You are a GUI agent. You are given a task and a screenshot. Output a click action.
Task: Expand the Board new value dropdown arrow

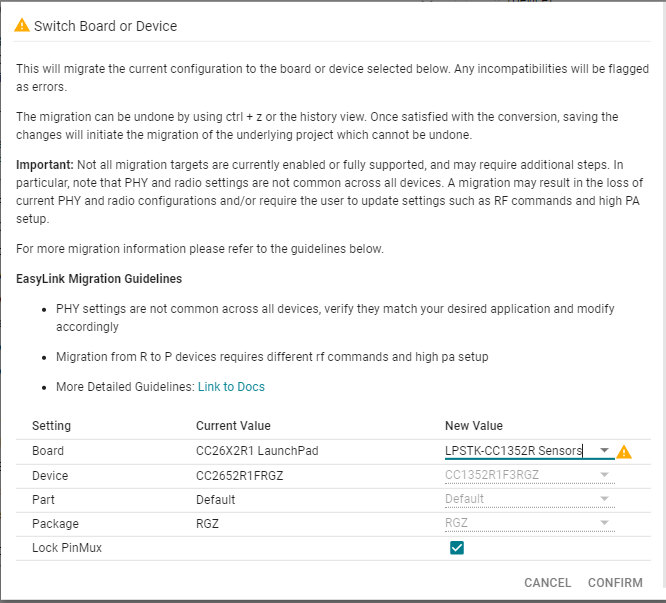[605, 451]
